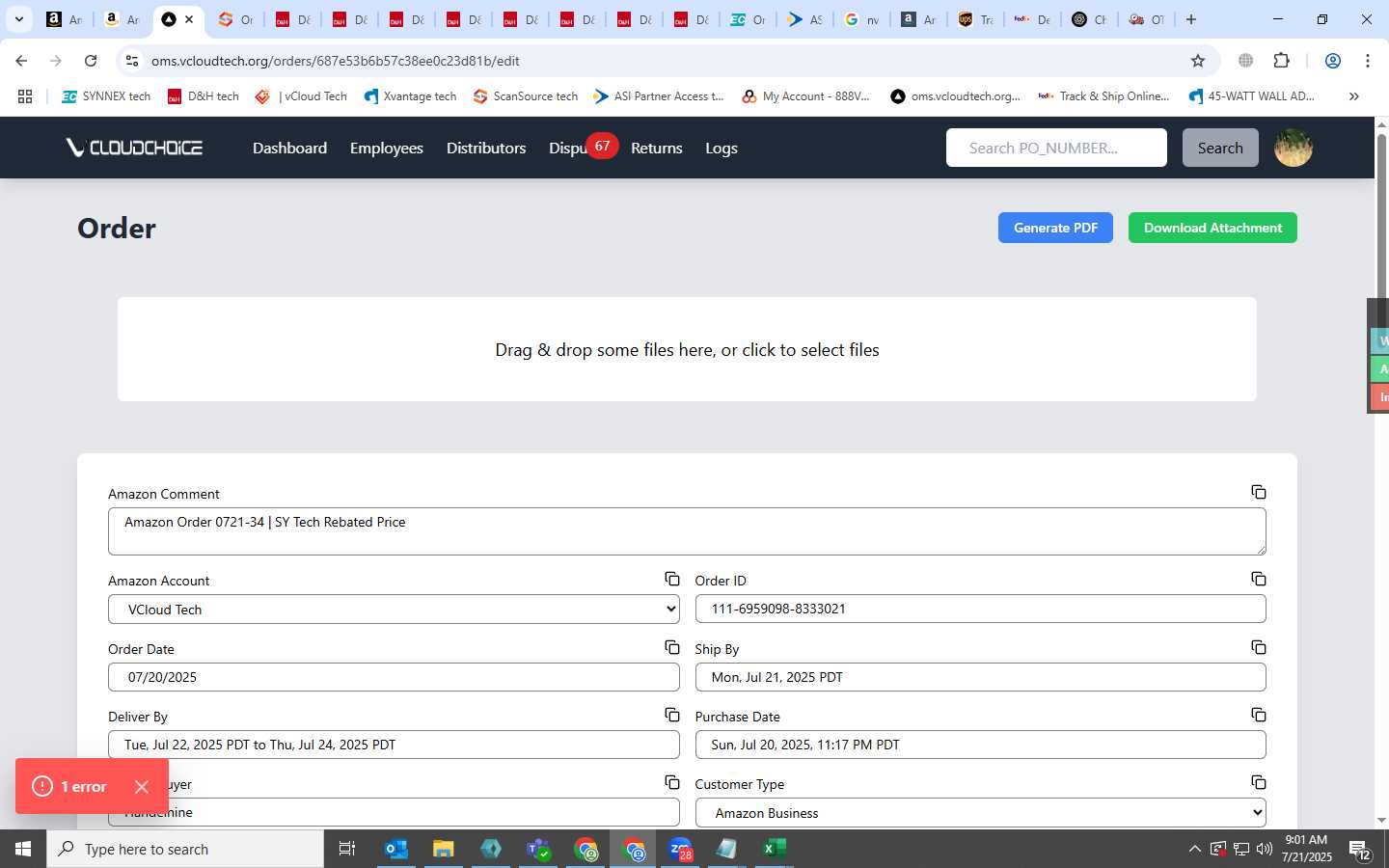The image size is (1389, 868).
Task: Click the Order Date field
Action: (x=394, y=677)
